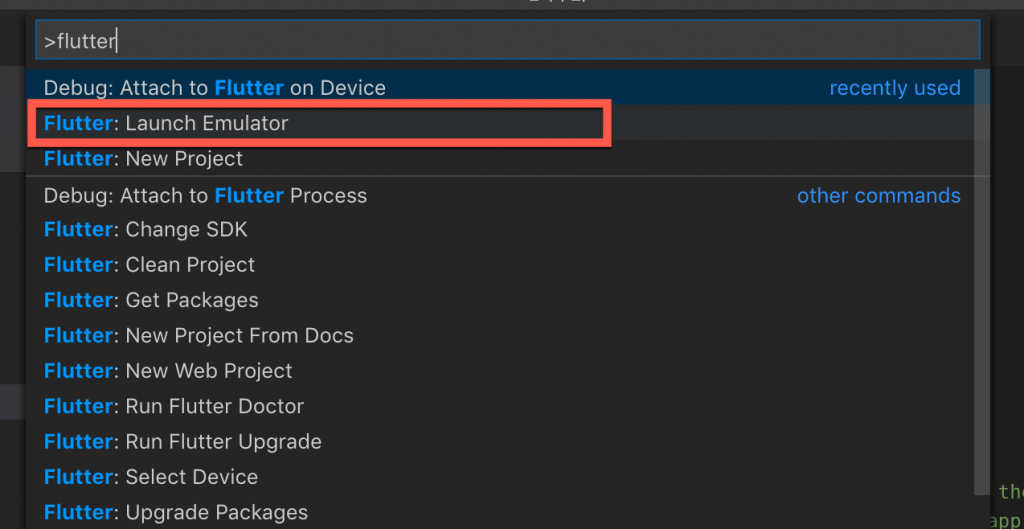Viewport: 1024px width, 529px height.
Task: Click the 'other commands' group label
Action: coord(878,196)
